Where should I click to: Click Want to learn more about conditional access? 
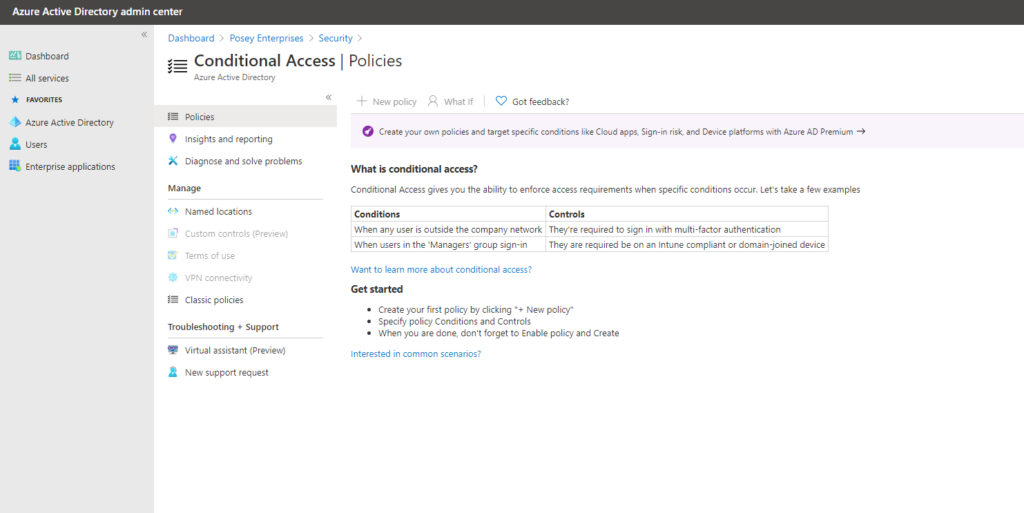pyautogui.click(x=441, y=270)
